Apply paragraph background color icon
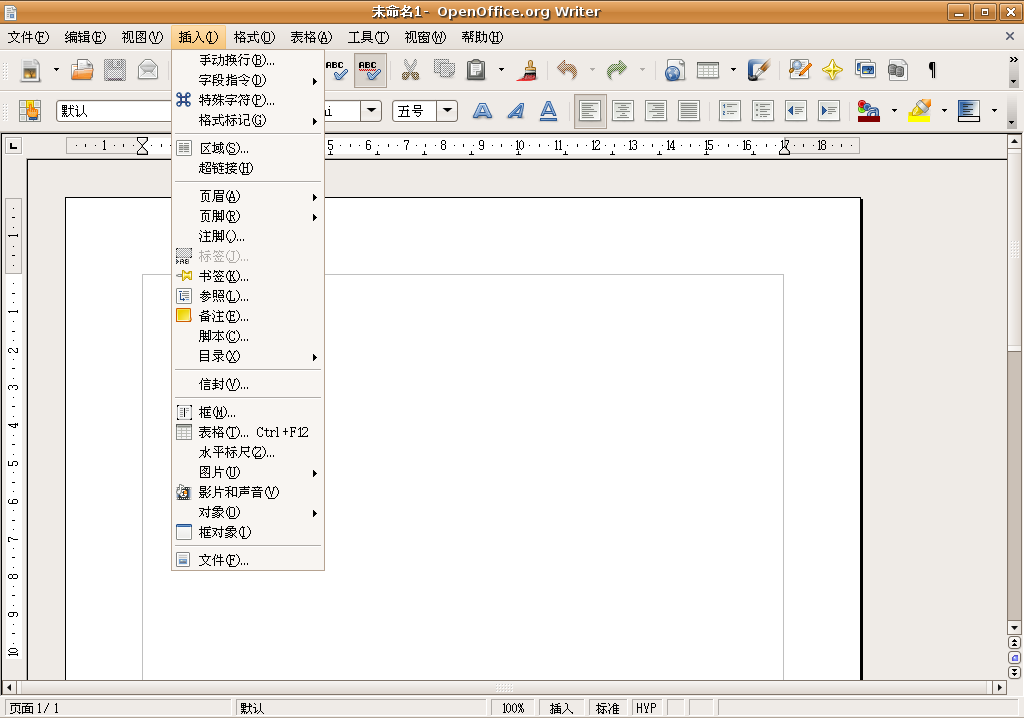 point(969,111)
